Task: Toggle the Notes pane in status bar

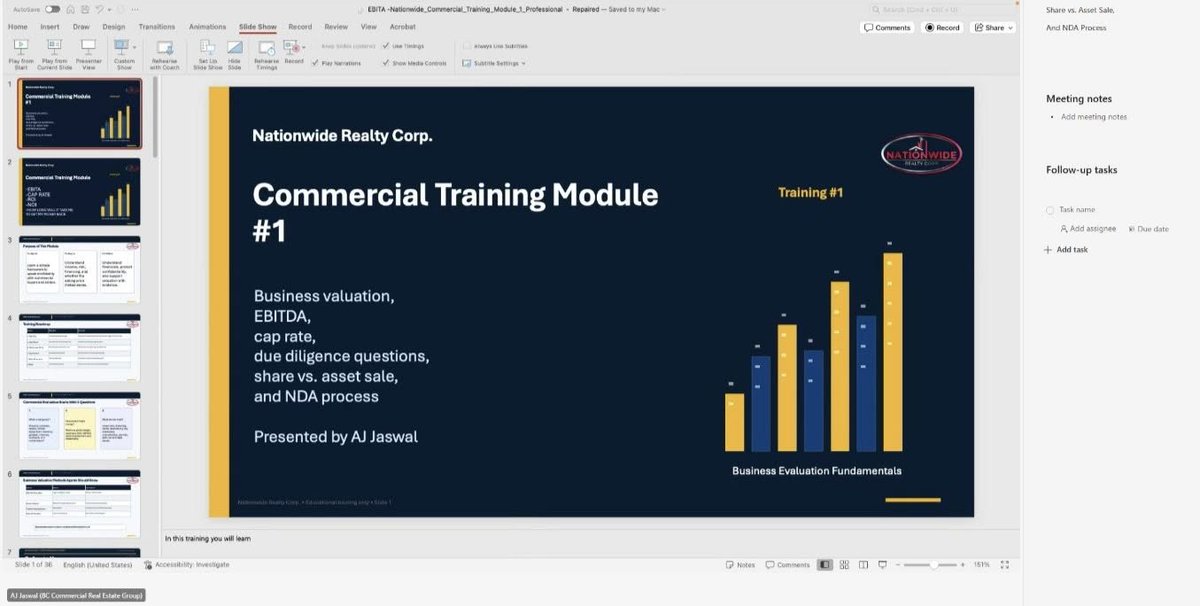Action: tap(740, 565)
